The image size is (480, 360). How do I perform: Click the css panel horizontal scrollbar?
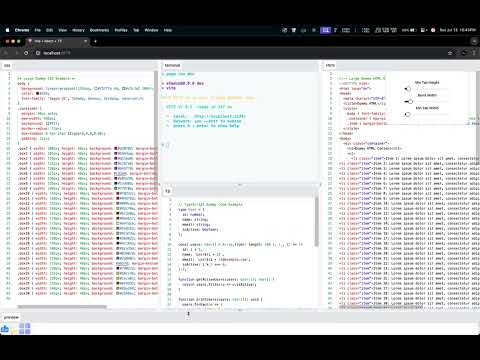pyautogui.click(x=62, y=307)
